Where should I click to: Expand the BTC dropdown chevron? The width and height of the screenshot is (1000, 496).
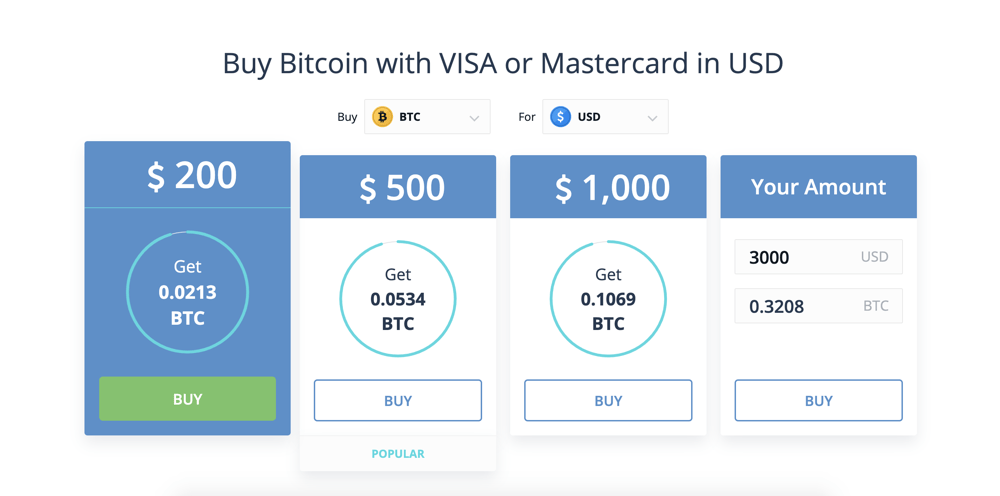pyautogui.click(x=474, y=118)
